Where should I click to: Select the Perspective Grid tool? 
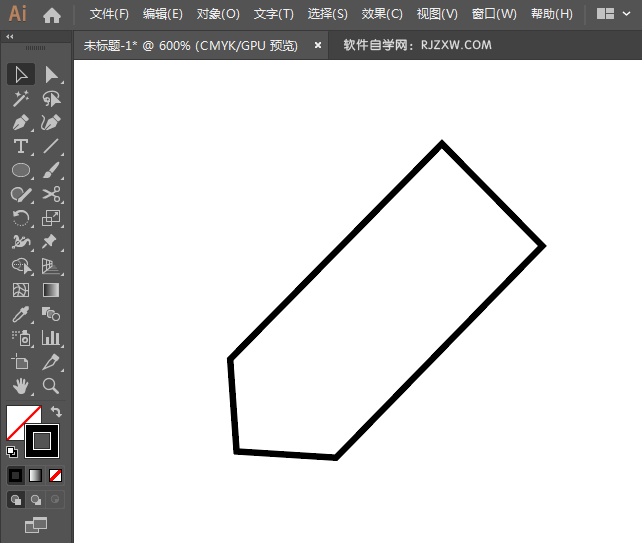point(51,266)
